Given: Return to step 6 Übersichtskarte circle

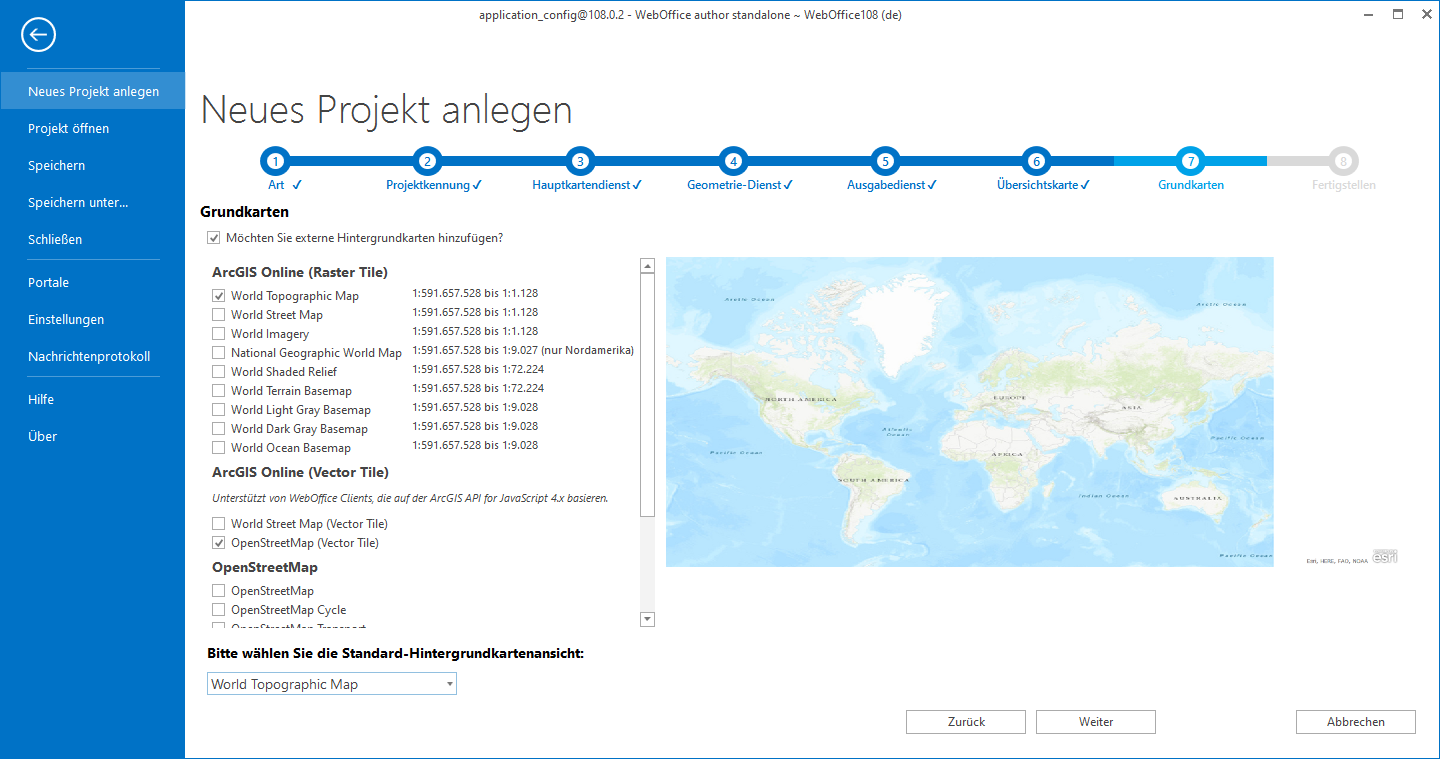Looking at the screenshot, I should (x=1036, y=160).
